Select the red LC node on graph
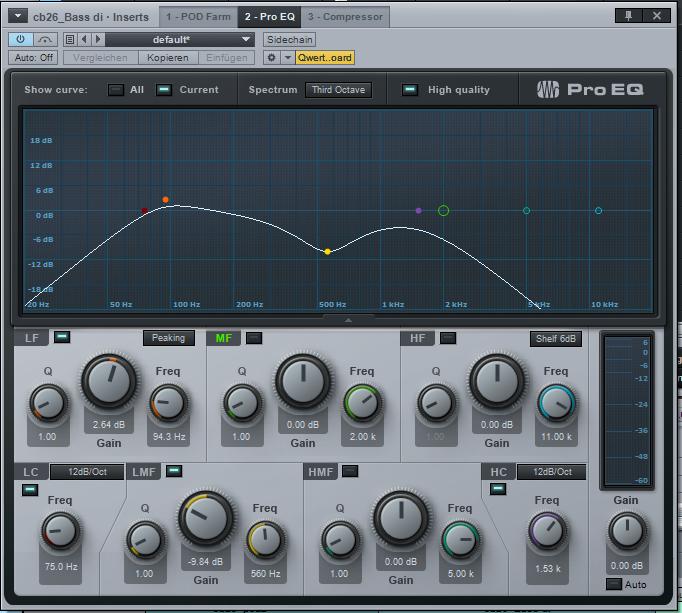Image resolution: width=682 pixels, height=613 pixels. pyautogui.click(x=144, y=211)
